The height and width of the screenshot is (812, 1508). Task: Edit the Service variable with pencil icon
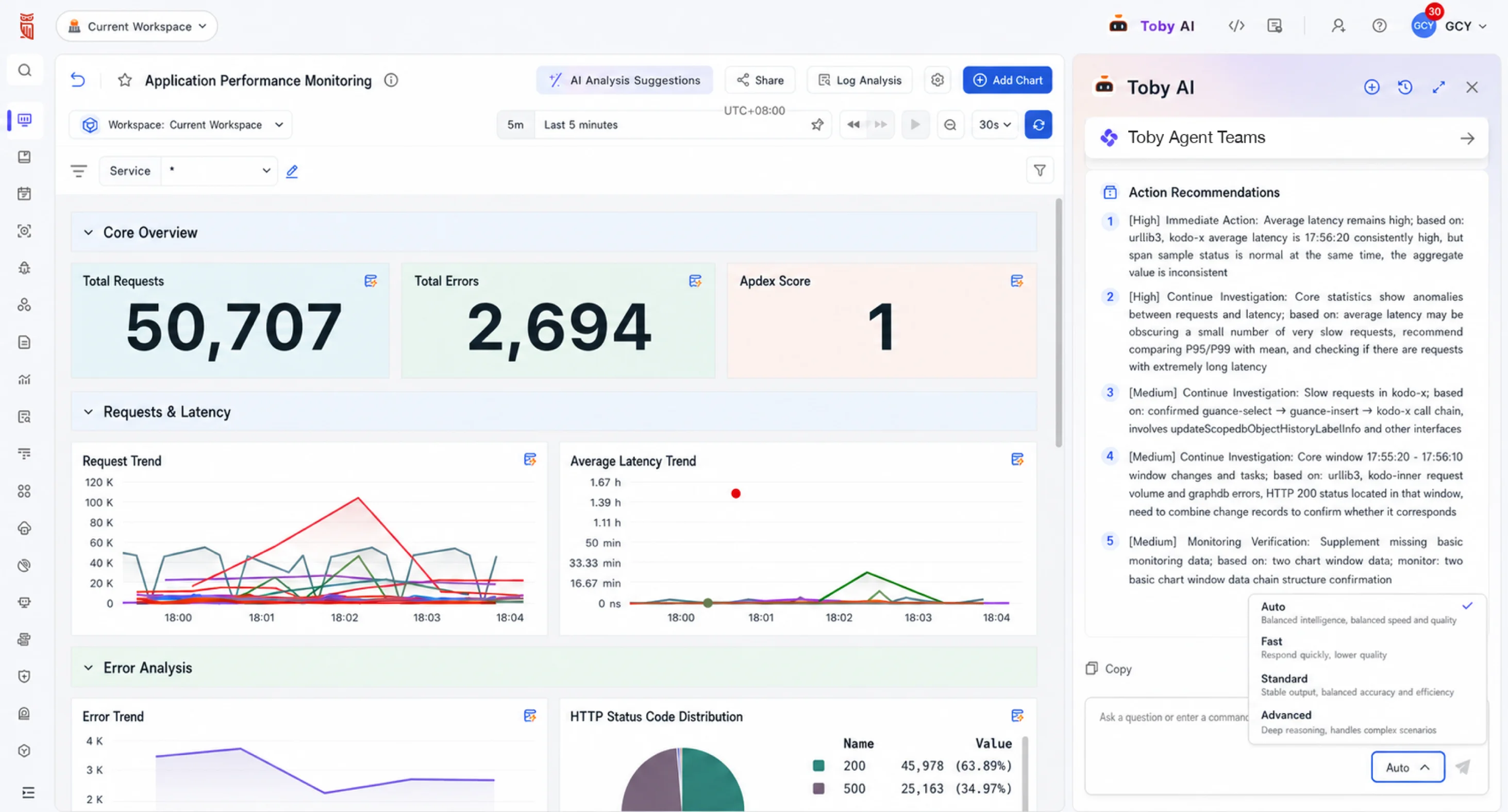[292, 171]
